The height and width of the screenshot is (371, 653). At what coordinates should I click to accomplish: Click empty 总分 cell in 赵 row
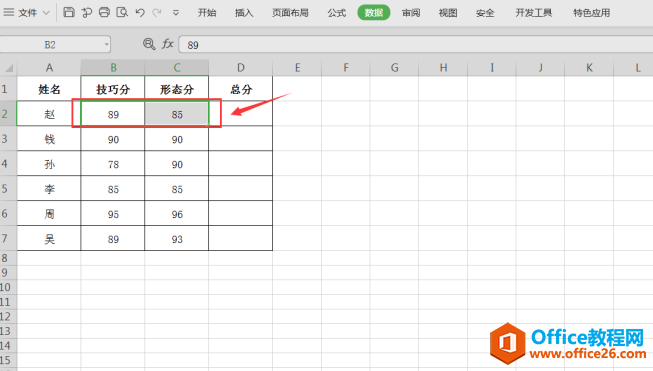(x=241, y=114)
